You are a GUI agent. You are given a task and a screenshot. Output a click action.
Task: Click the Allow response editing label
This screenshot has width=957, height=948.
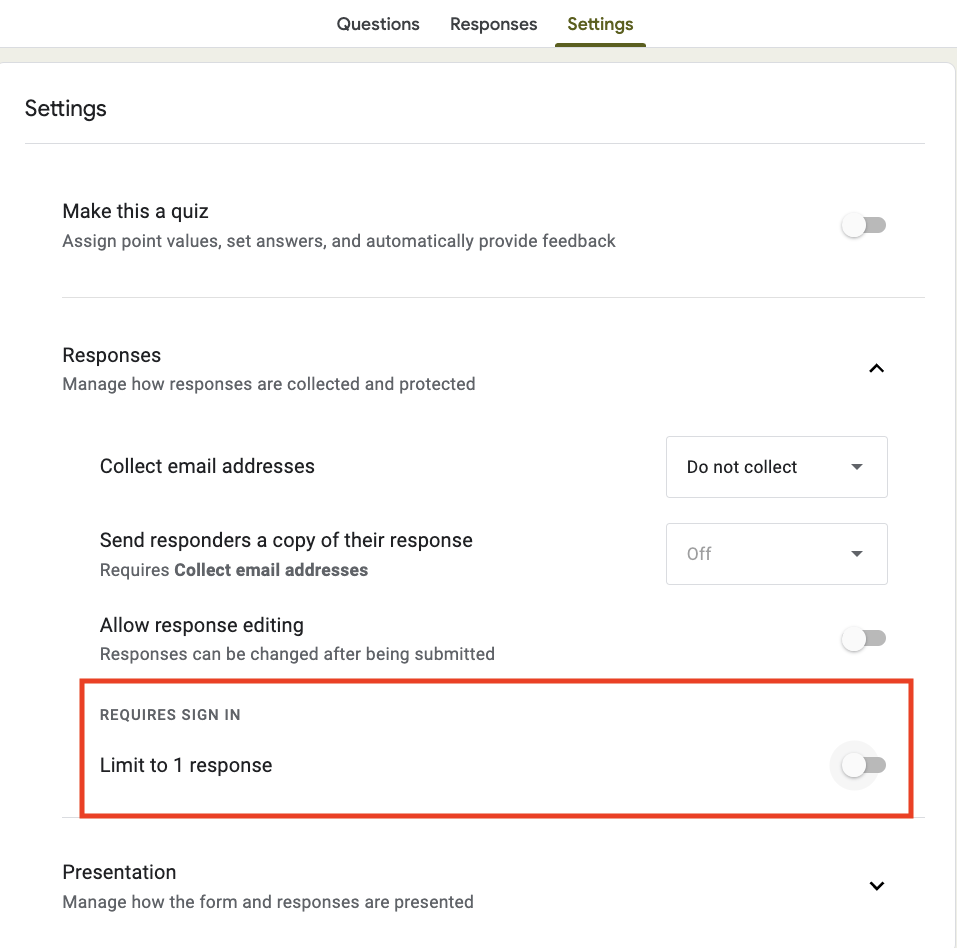point(201,625)
